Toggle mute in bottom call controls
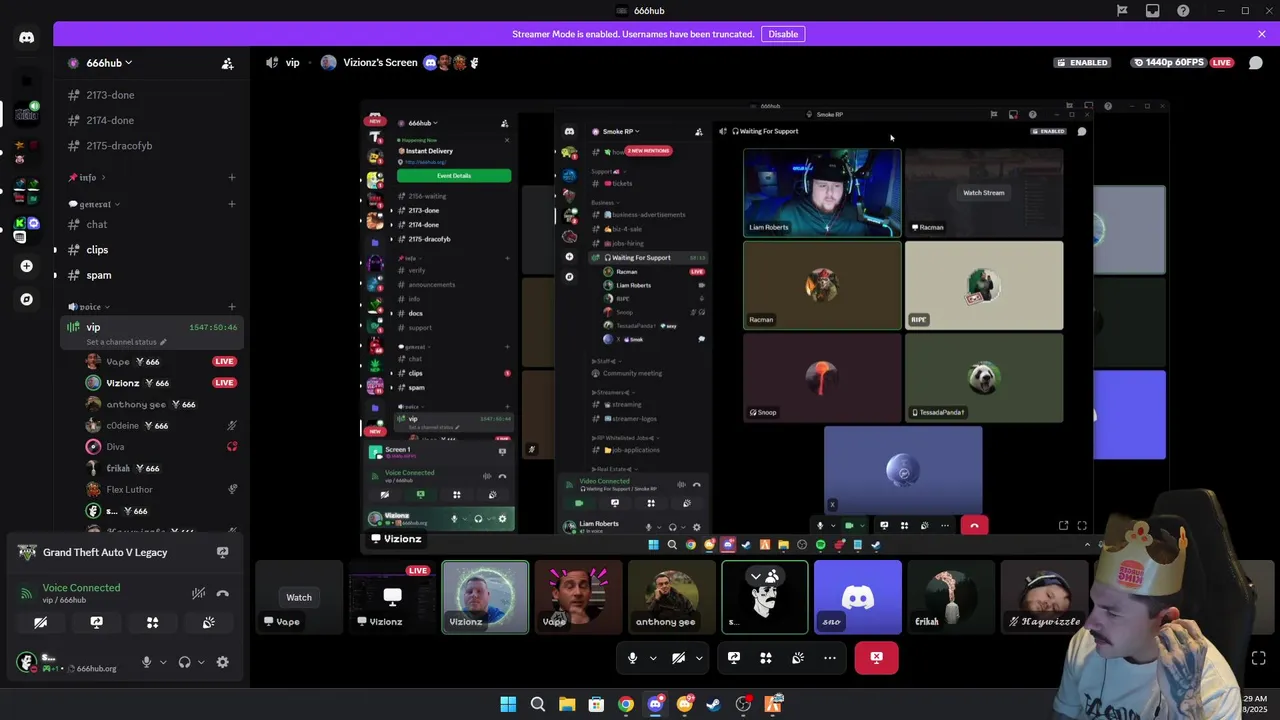This screenshot has width=1280, height=720. [x=632, y=658]
